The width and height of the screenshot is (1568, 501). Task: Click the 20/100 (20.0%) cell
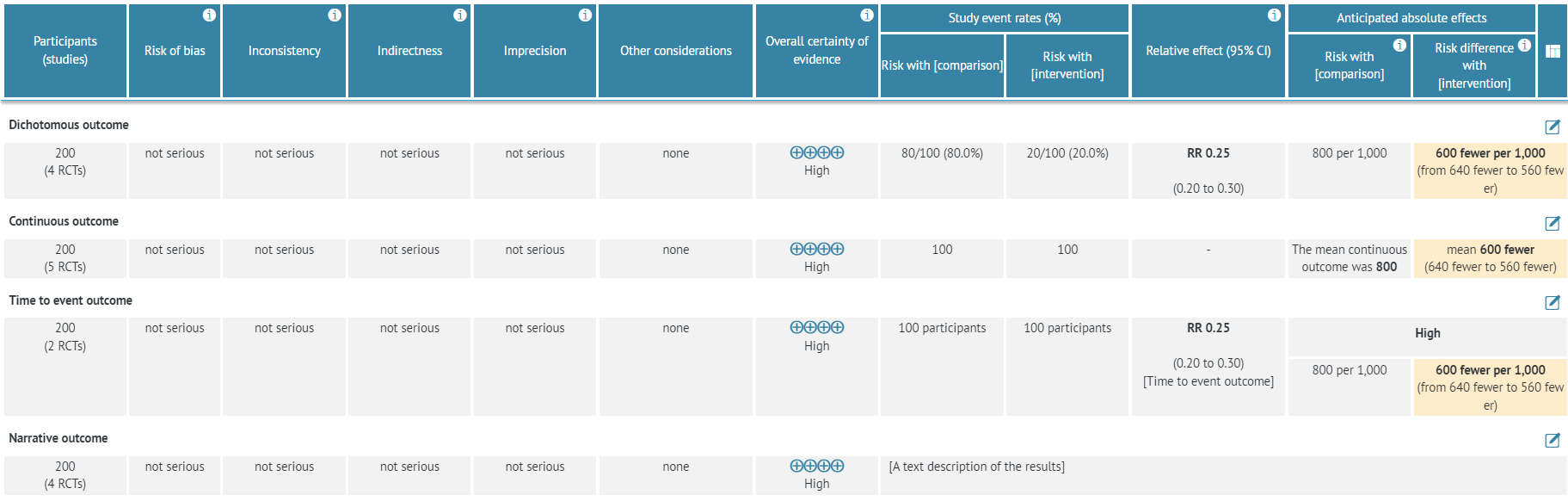click(1067, 170)
